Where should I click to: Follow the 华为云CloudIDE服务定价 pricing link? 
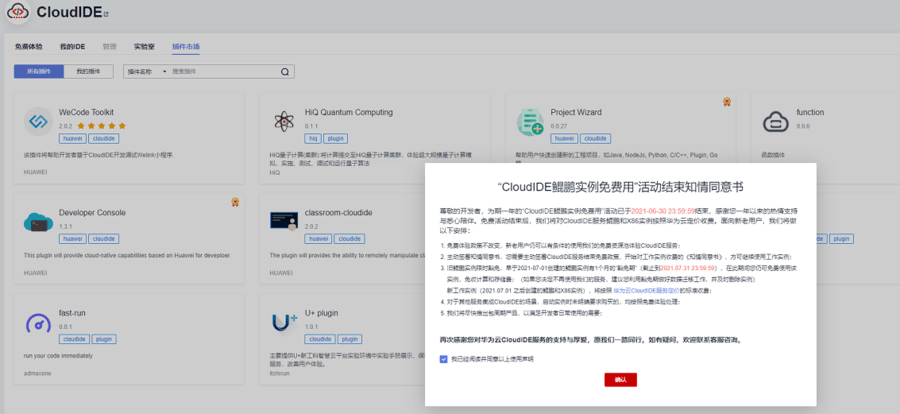coord(646,291)
